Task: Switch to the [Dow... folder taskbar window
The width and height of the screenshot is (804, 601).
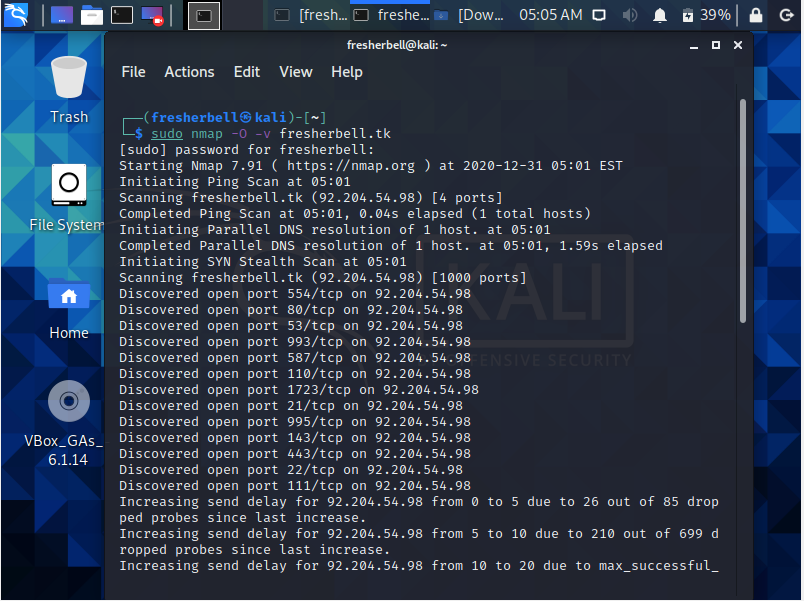Action: (x=469, y=15)
